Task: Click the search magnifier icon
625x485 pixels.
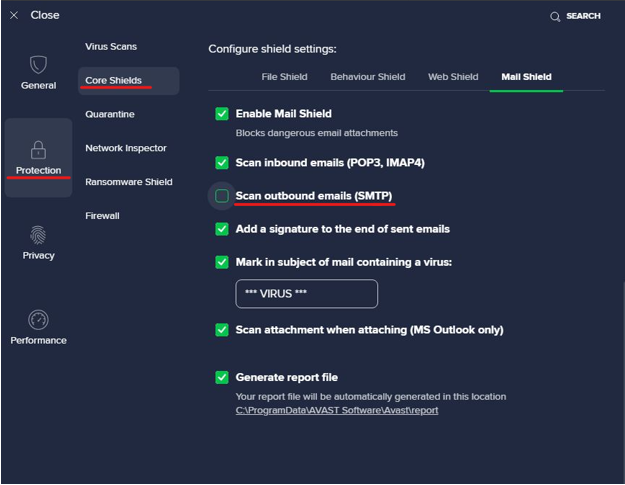Action: click(x=555, y=17)
